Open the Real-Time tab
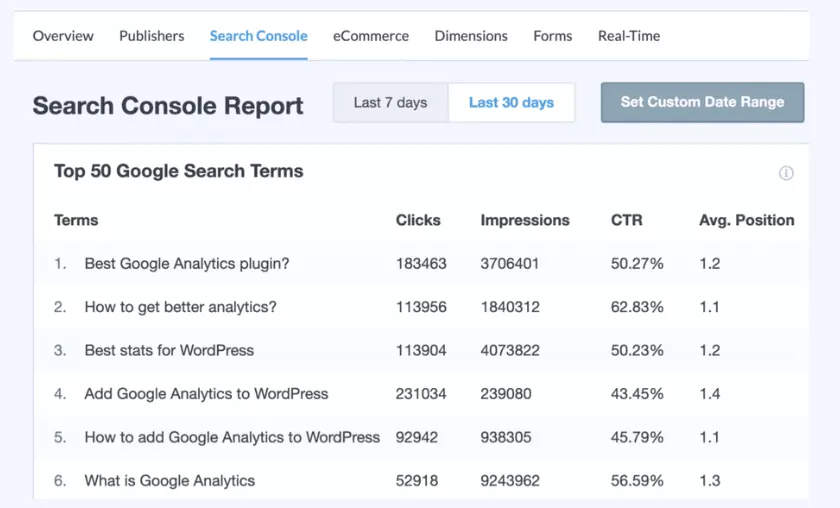The width and height of the screenshot is (840, 508). 629,36
